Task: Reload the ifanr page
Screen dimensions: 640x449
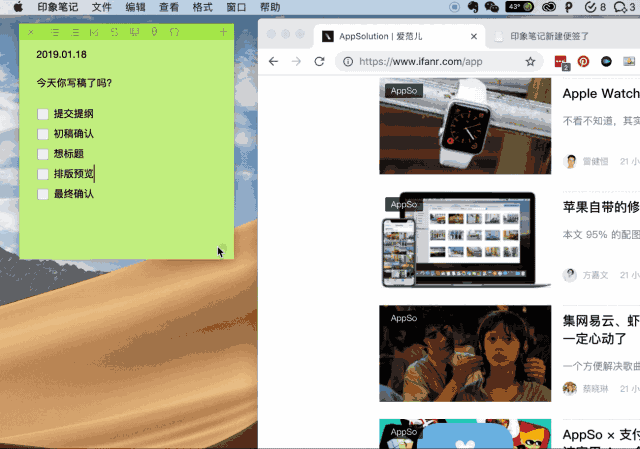Action: [320, 62]
